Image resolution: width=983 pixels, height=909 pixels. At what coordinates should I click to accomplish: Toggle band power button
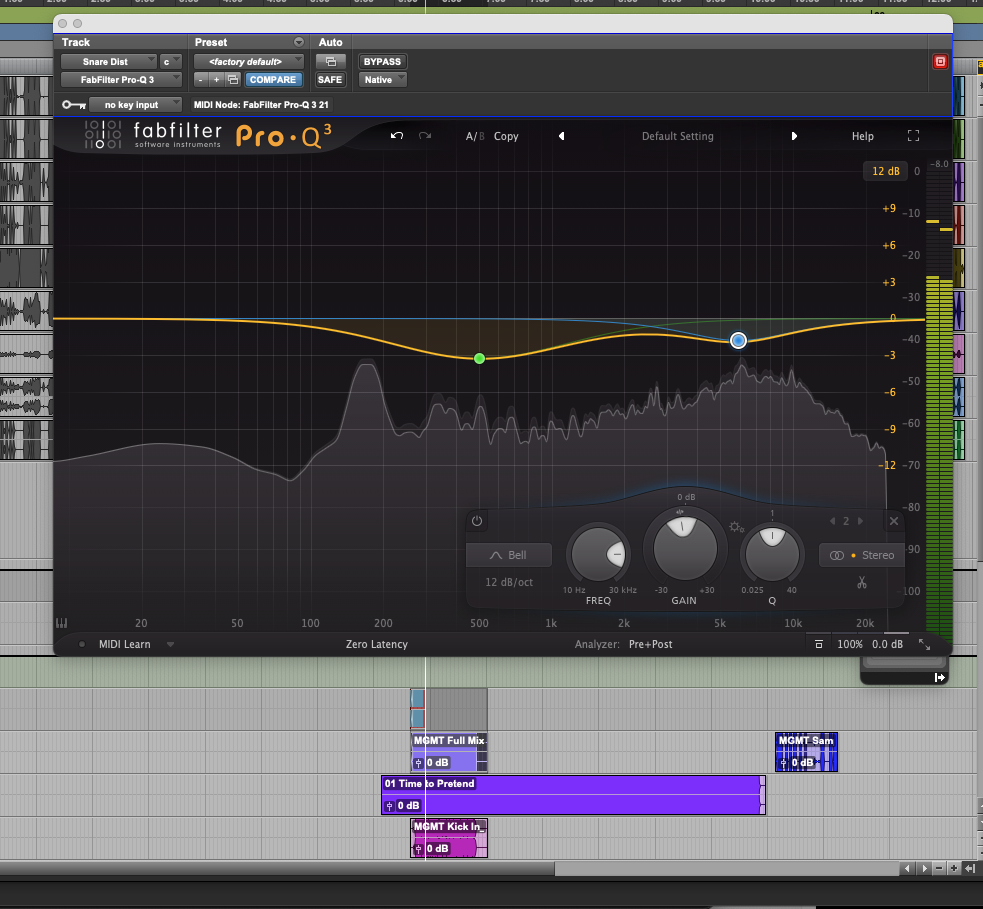[x=476, y=521]
